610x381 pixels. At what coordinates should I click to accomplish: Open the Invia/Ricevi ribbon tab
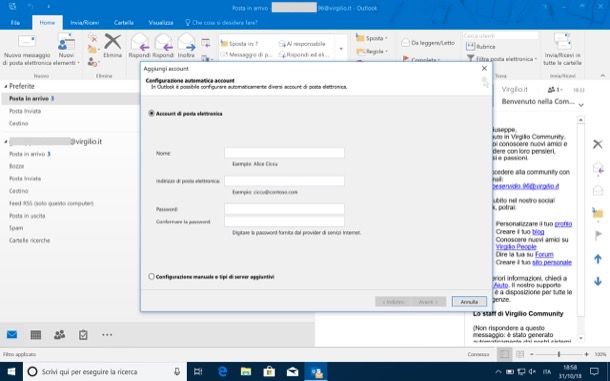(x=84, y=23)
